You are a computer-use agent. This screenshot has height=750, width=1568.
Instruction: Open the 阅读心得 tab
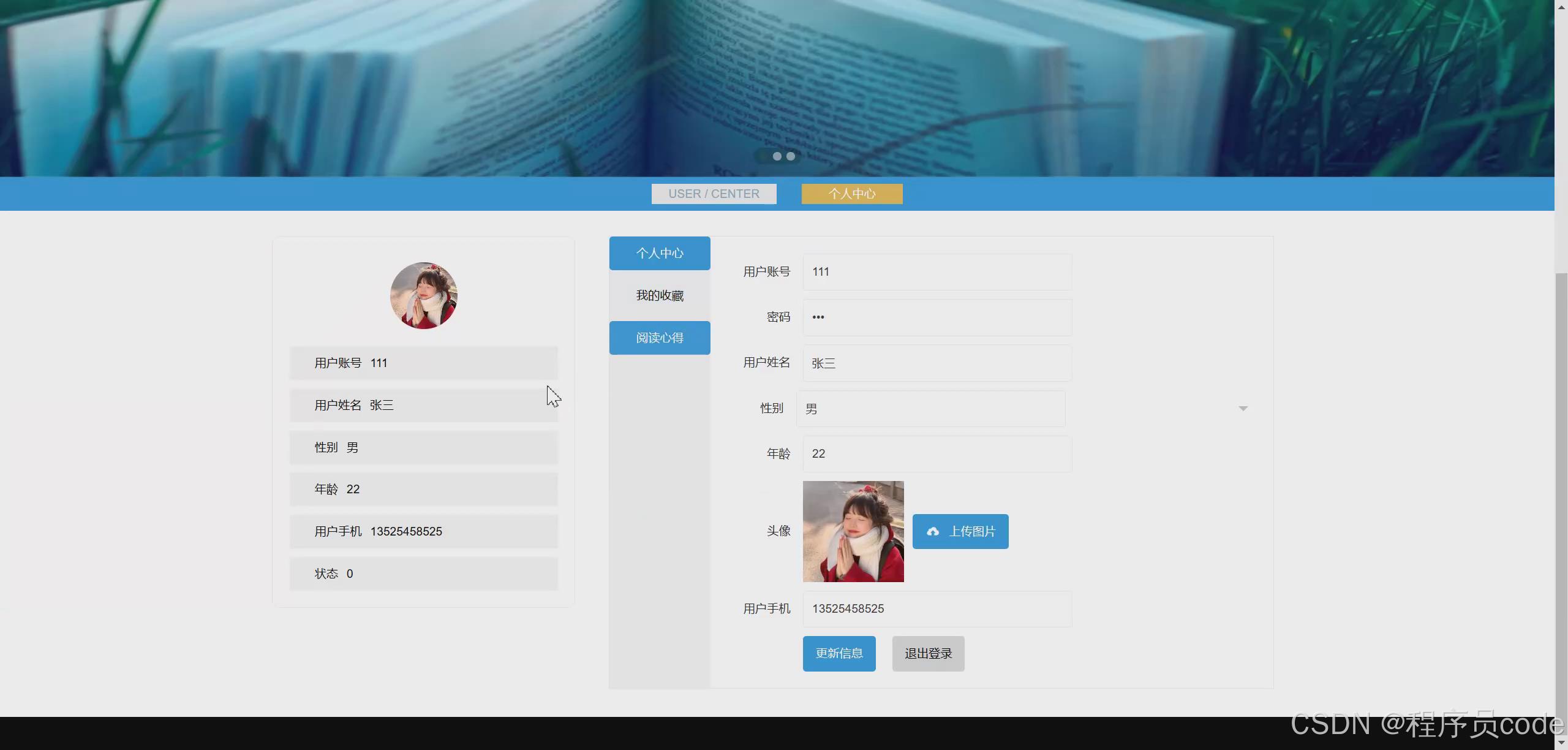pos(660,338)
